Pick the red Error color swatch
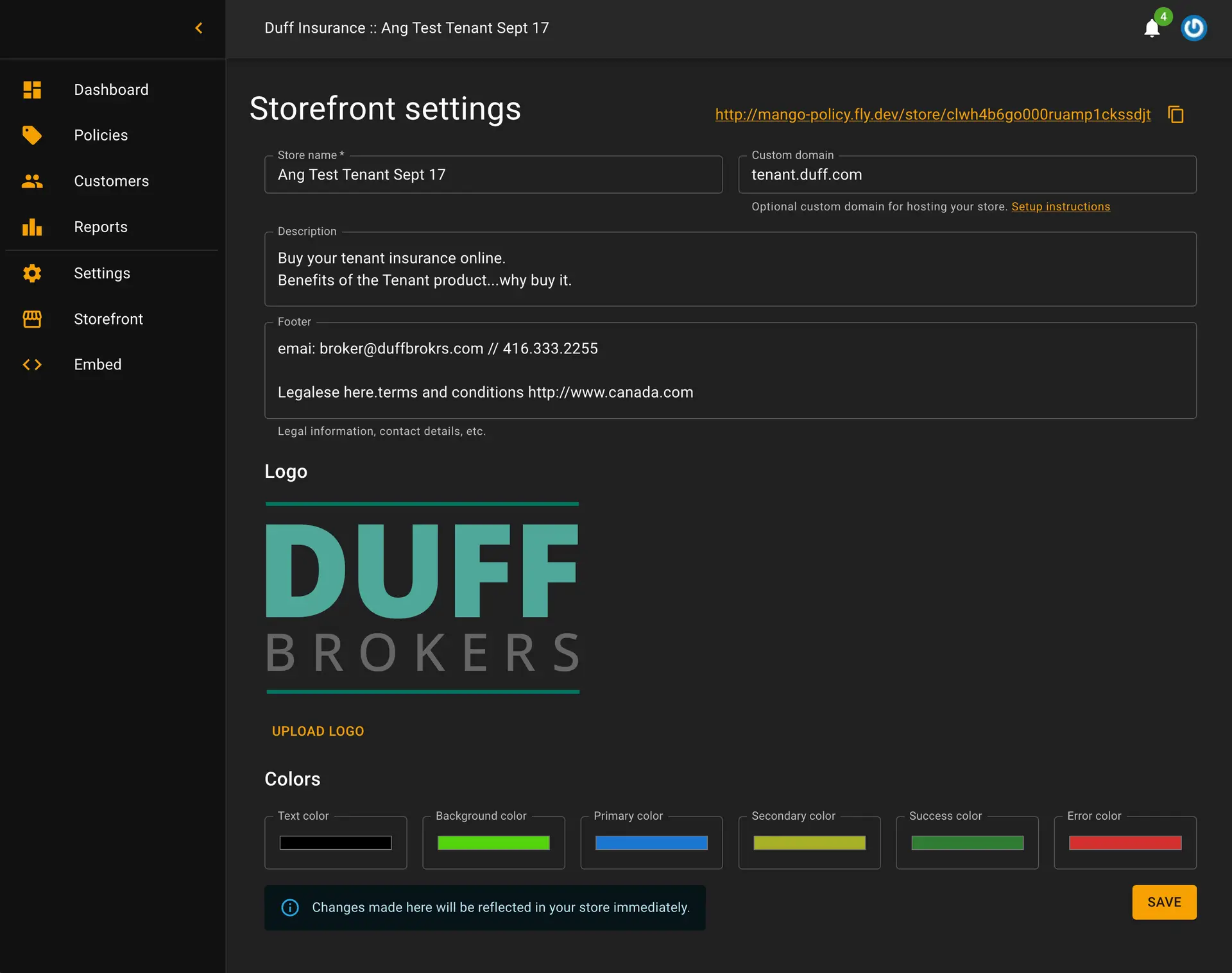Image resolution: width=1232 pixels, height=973 pixels. [x=1125, y=843]
